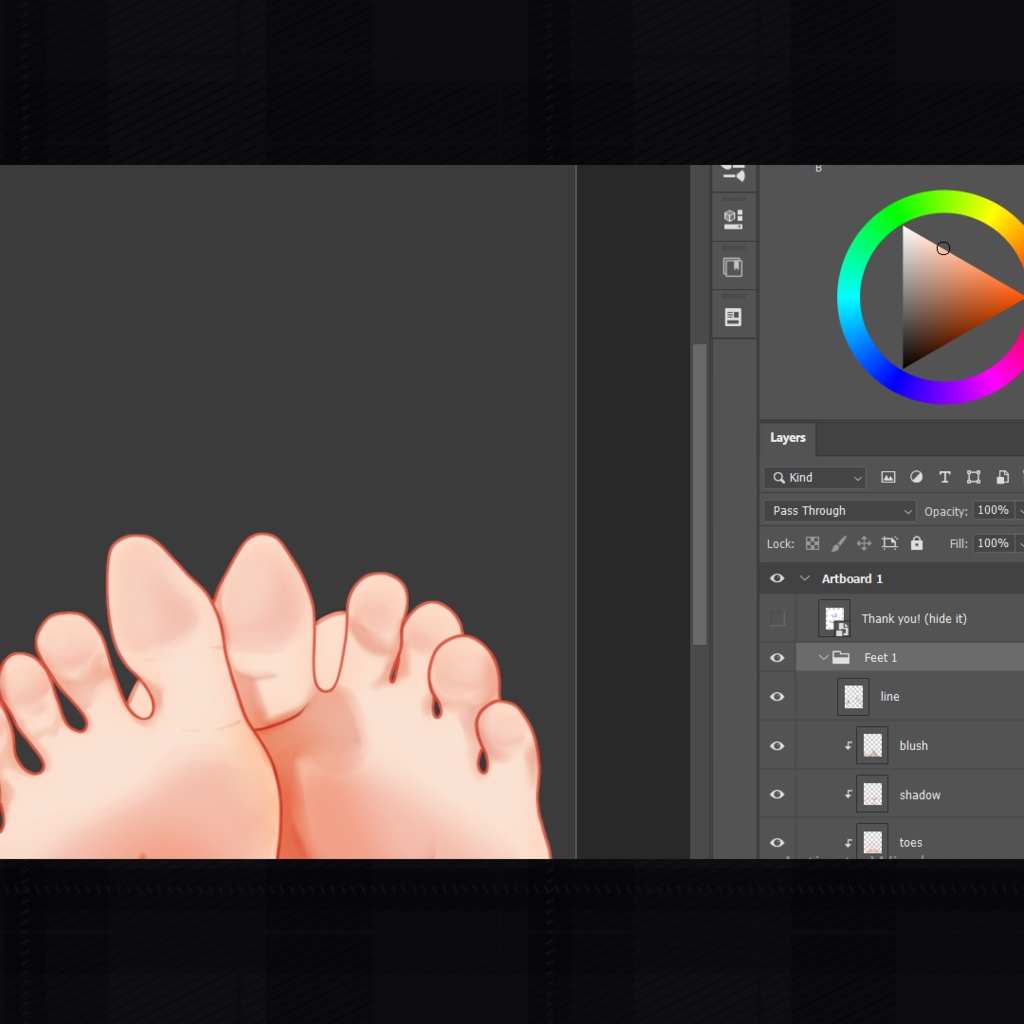The image size is (1024, 1024).
Task: Lock layer position with the move lock icon
Action: pos(863,543)
